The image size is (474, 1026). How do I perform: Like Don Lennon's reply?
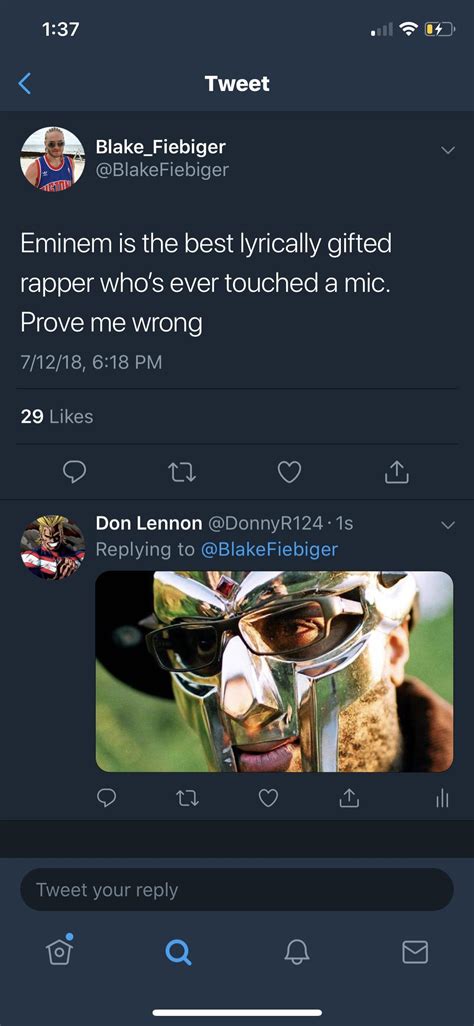tap(268, 797)
